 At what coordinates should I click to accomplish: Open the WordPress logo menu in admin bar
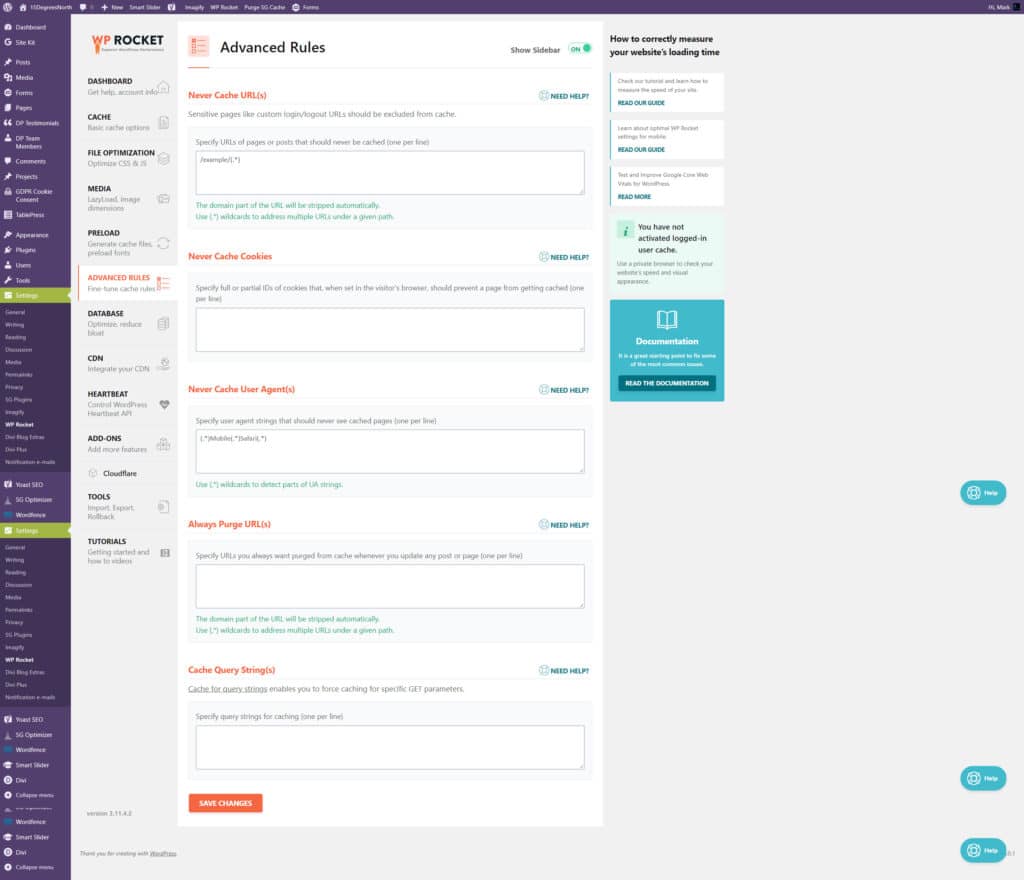(8, 7)
